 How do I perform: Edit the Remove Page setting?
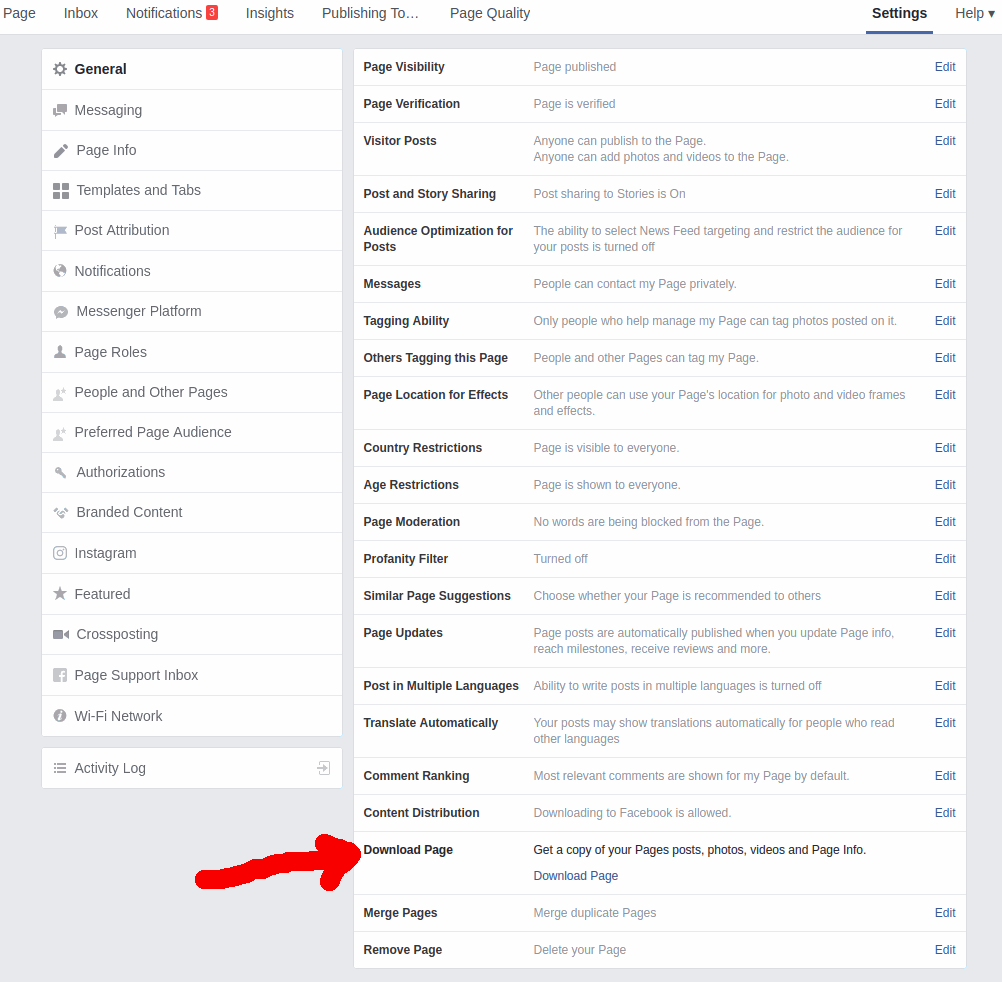click(944, 949)
